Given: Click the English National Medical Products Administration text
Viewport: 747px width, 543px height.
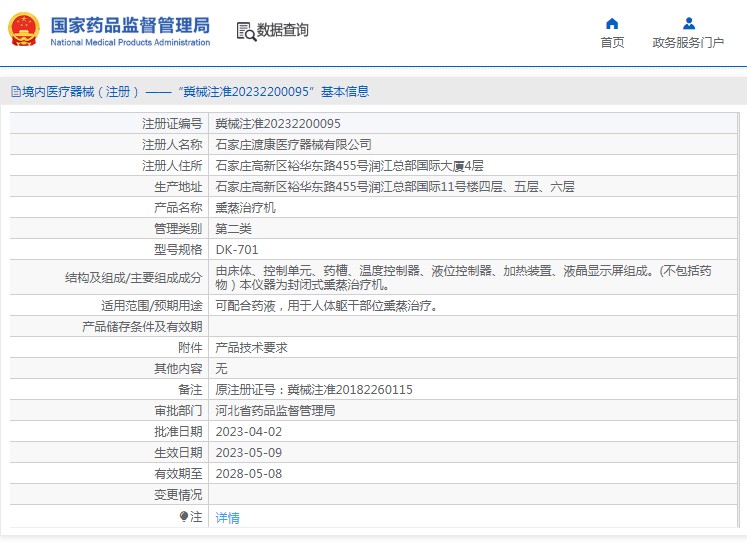Looking at the screenshot, I should (x=130, y=43).
